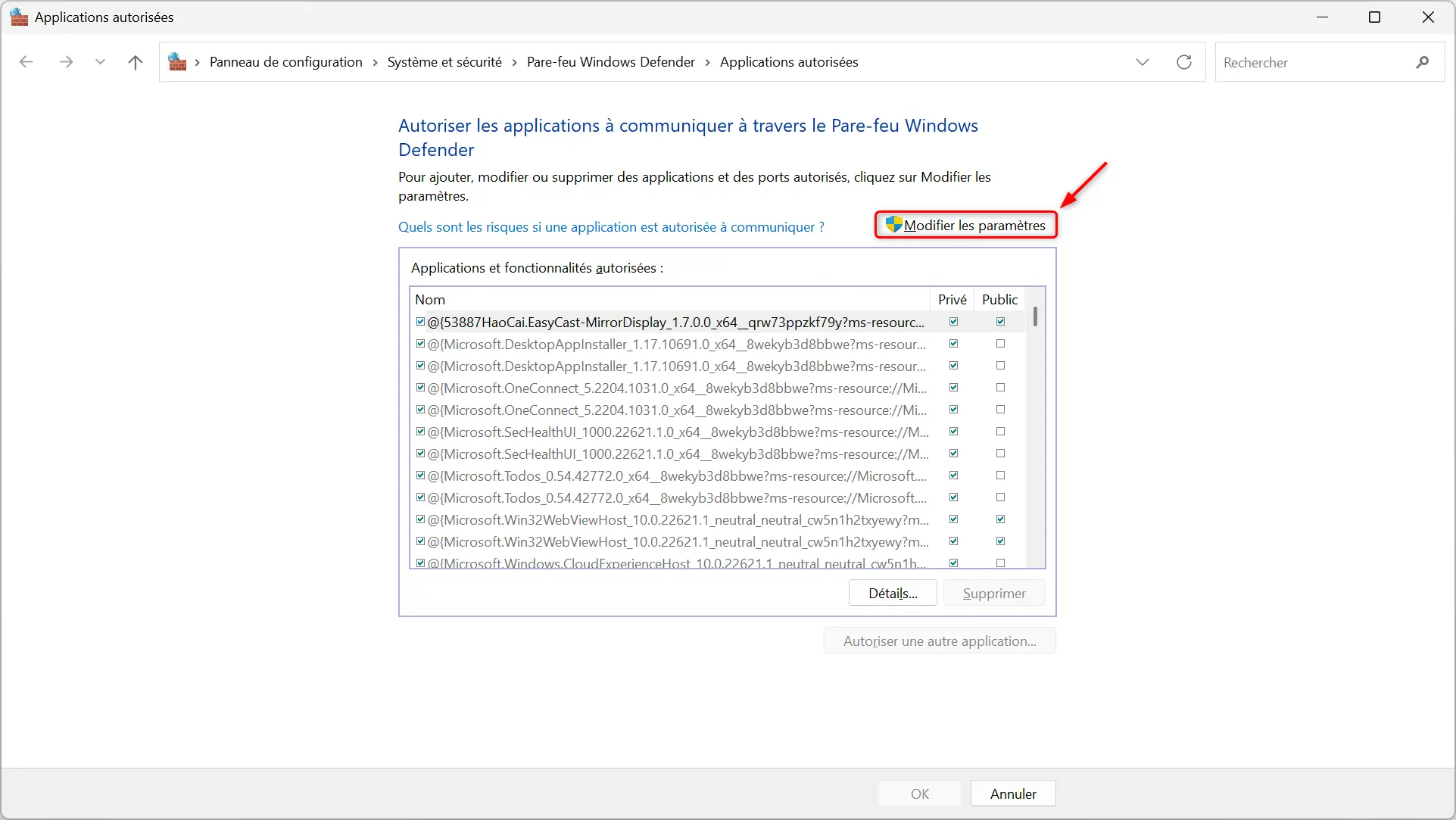Viewport: 1456px width, 820px height.
Task: Open Panneau de configuration breadcrumb
Action: coord(285,62)
